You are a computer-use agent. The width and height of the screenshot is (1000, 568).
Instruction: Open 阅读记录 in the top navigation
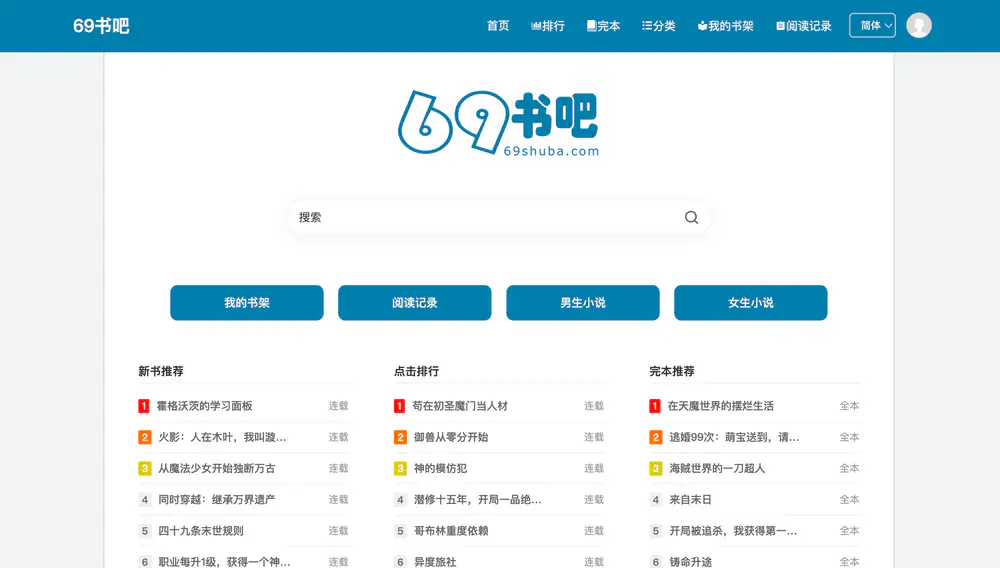point(804,25)
